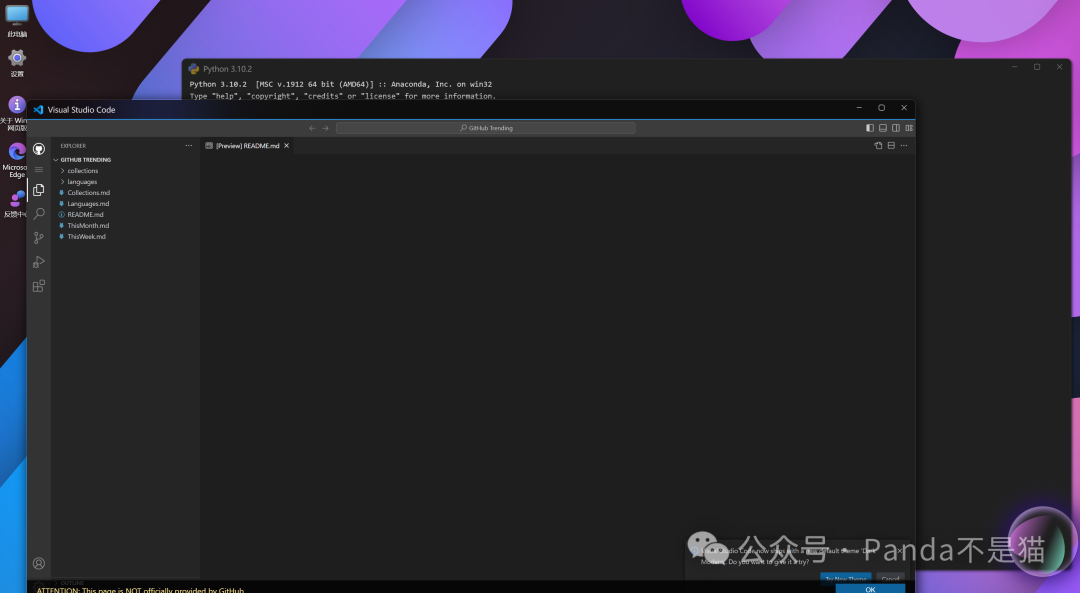Open the This PC desktop icon
Image resolution: width=1080 pixels, height=593 pixels.
[x=17, y=21]
